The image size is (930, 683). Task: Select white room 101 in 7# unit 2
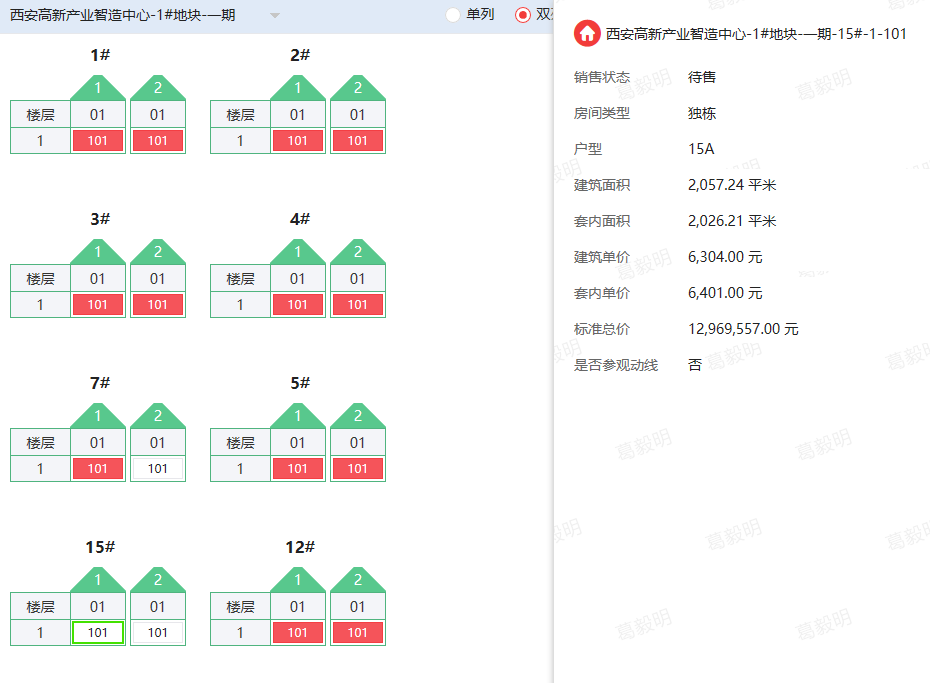pyautogui.click(x=158, y=469)
